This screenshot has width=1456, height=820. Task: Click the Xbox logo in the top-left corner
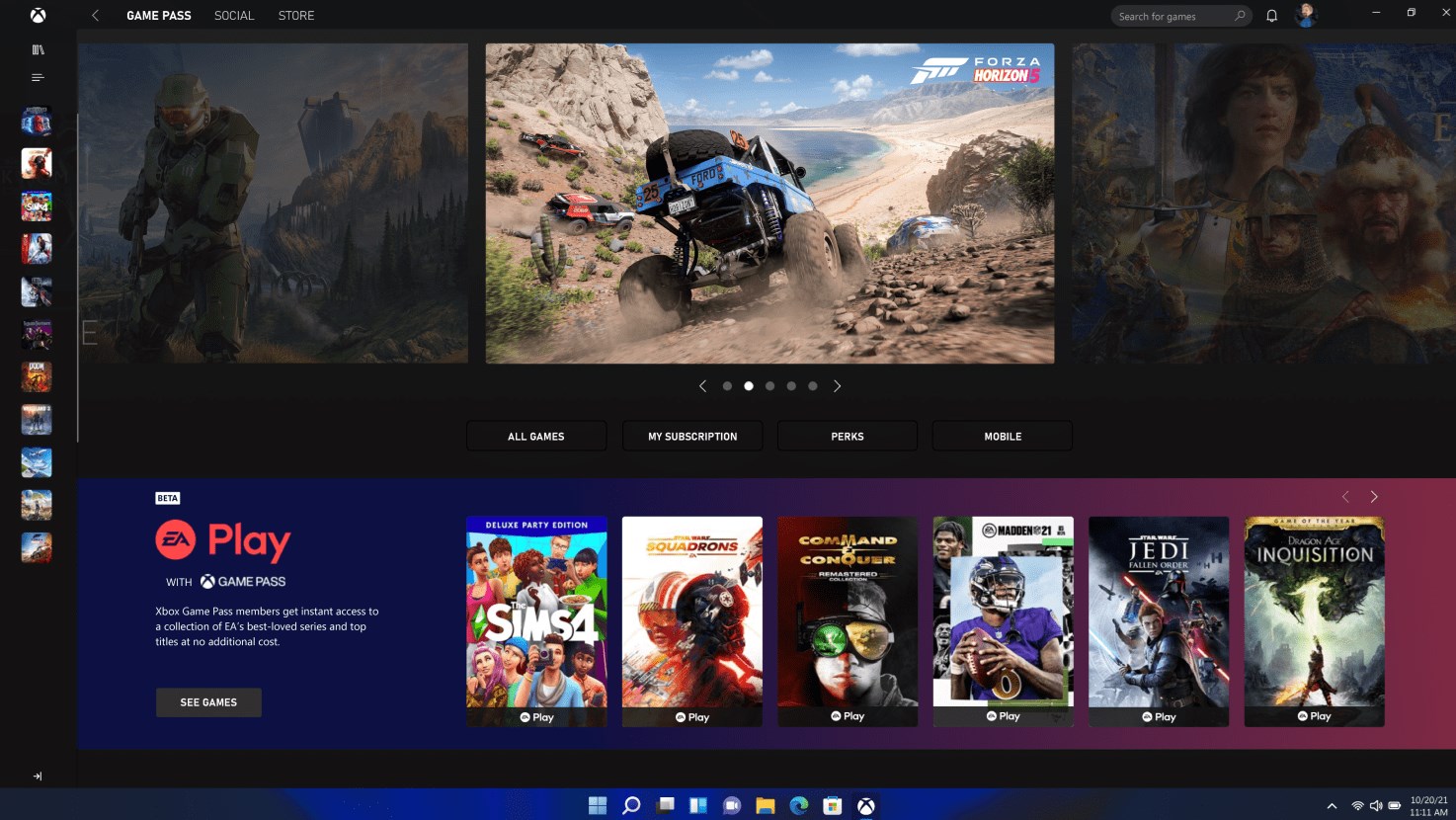point(38,16)
